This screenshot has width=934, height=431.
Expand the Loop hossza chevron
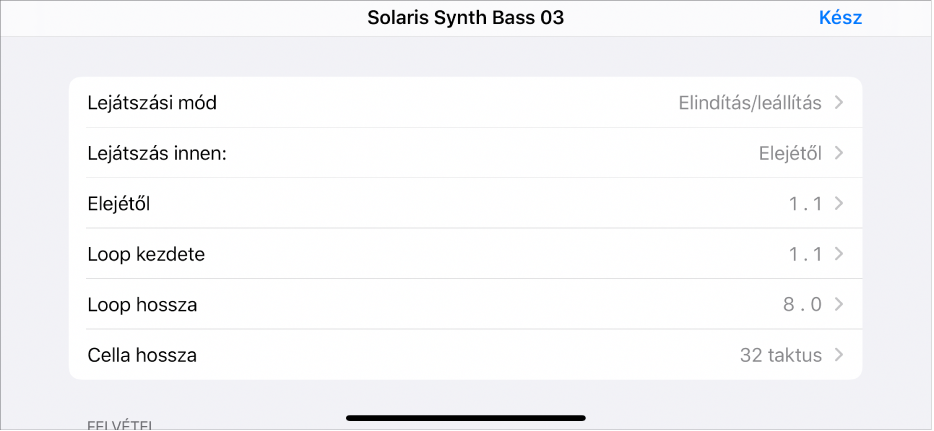click(838, 305)
